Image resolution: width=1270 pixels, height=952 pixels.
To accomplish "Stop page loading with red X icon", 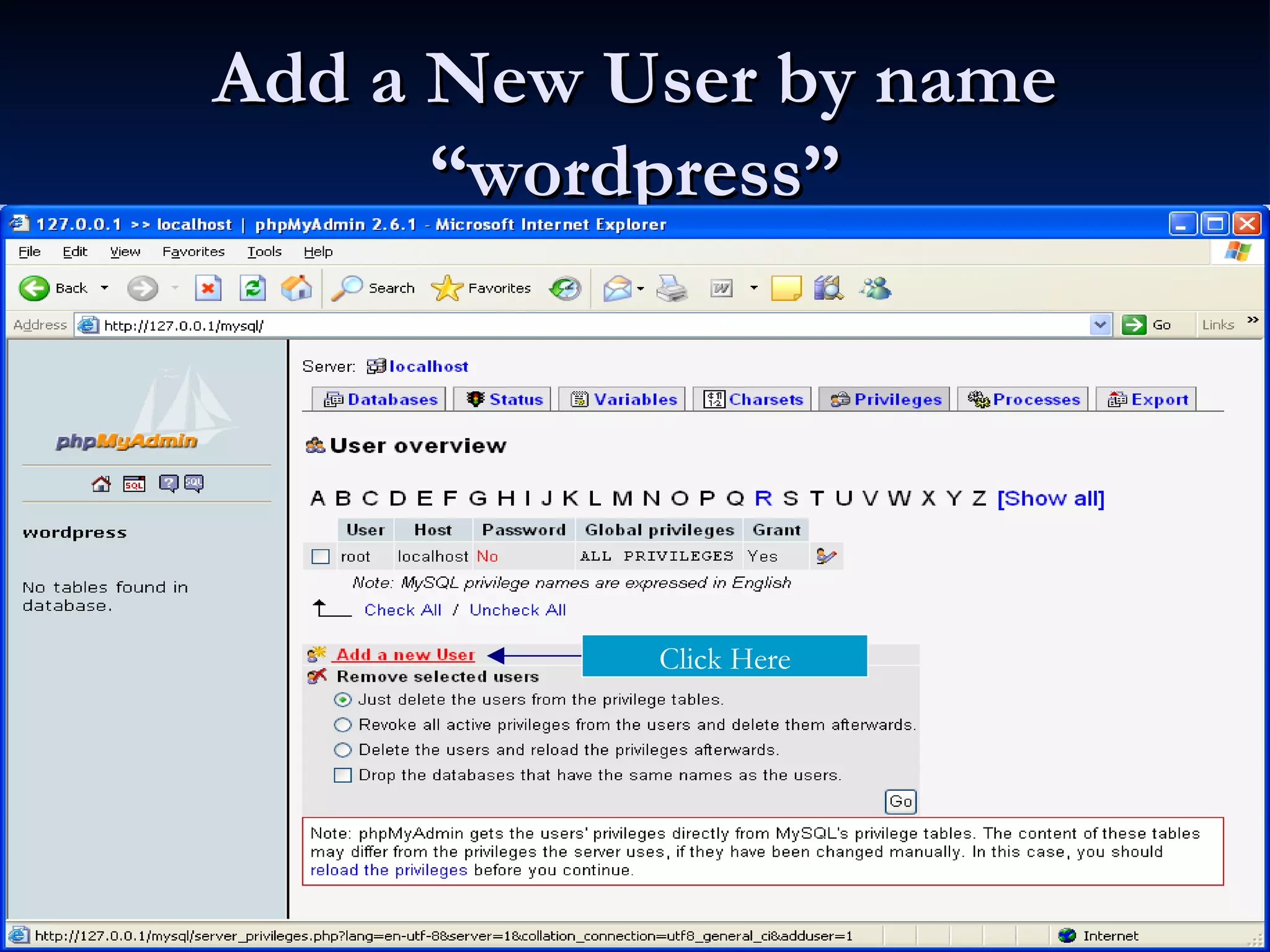I will pos(208,288).
